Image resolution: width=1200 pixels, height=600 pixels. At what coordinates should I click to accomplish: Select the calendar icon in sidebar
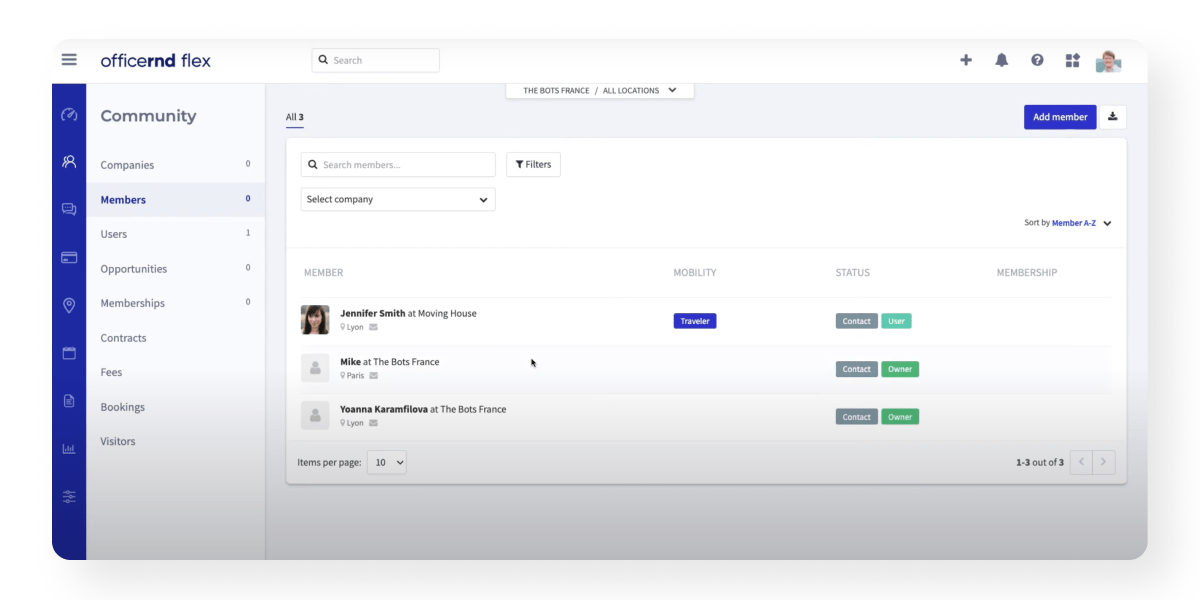[x=69, y=353]
